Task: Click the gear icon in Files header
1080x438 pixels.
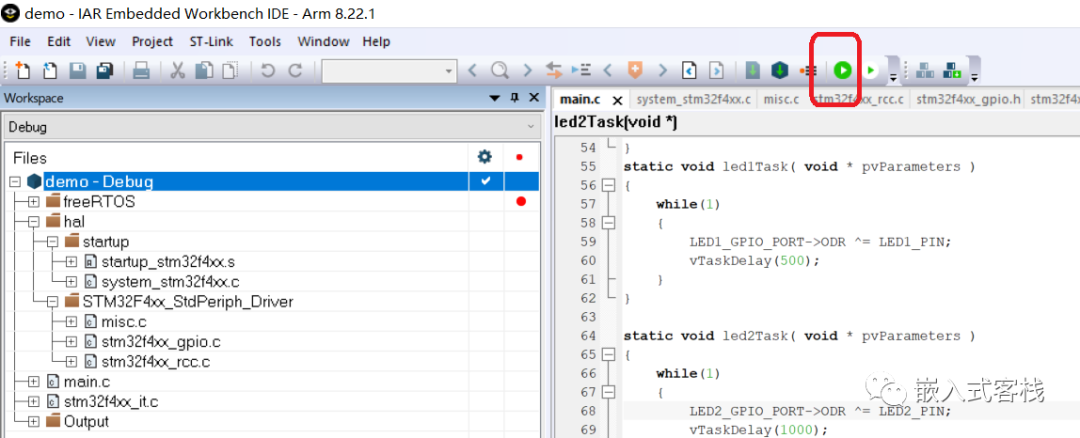Action: pyautogui.click(x=485, y=158)
